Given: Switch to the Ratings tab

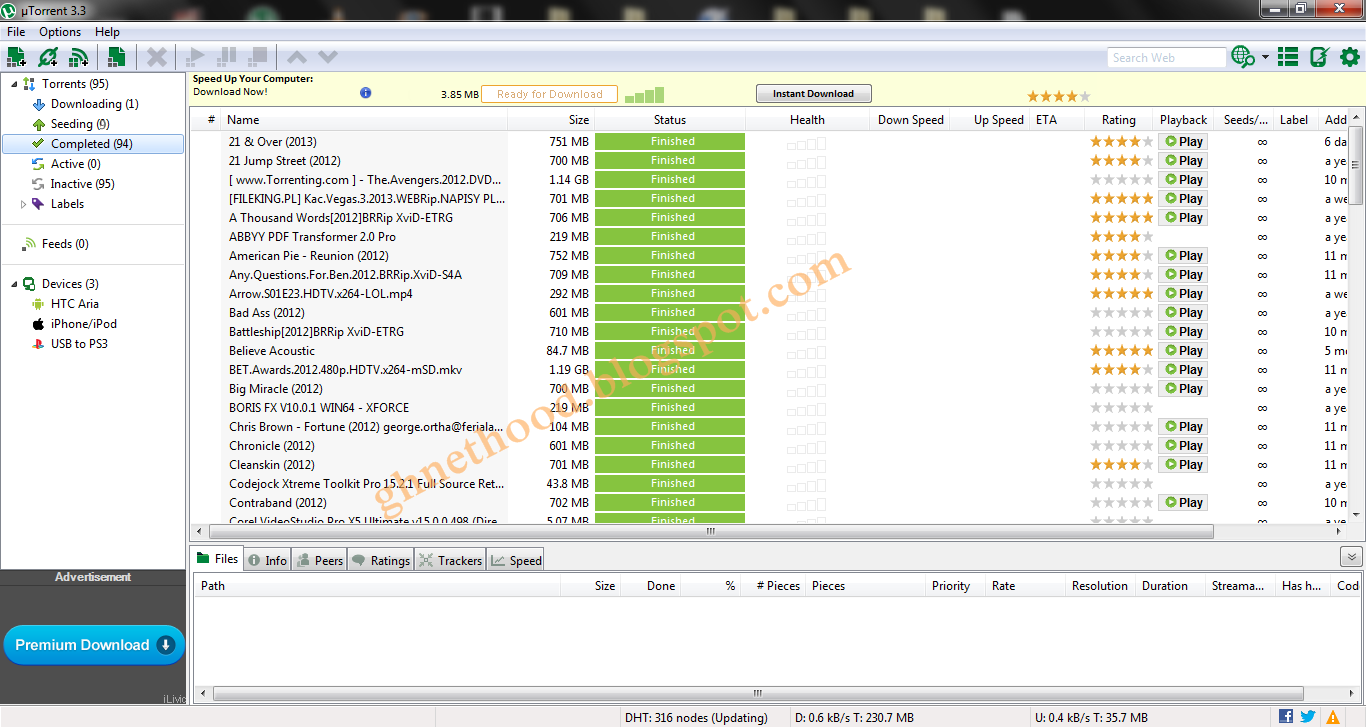Looking at the screenshot, I should coord(381,560).
